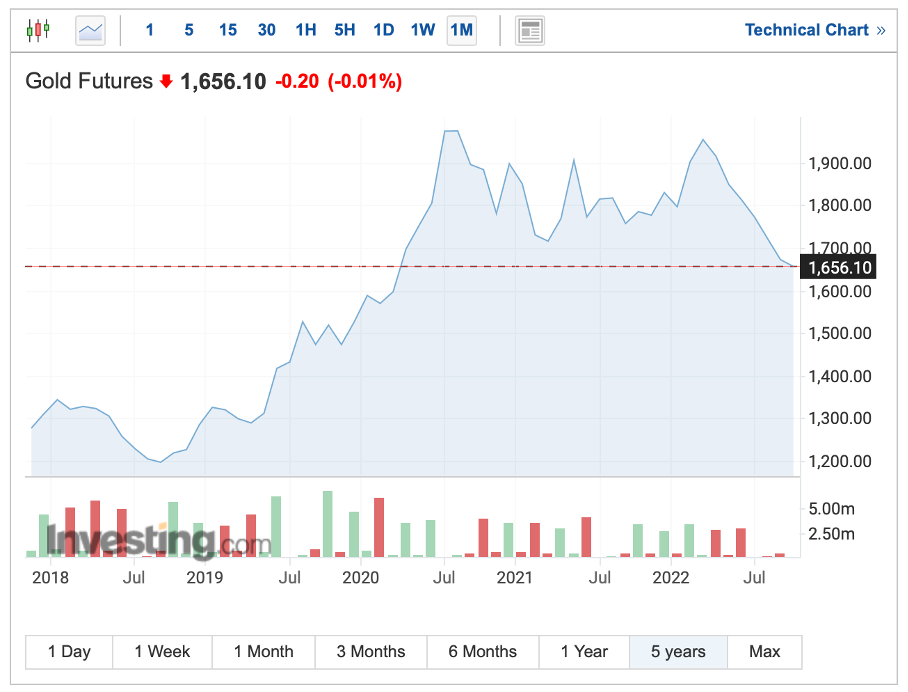Click the 1,656.10 current price marker
908x692 pixels.
point(840,267)
